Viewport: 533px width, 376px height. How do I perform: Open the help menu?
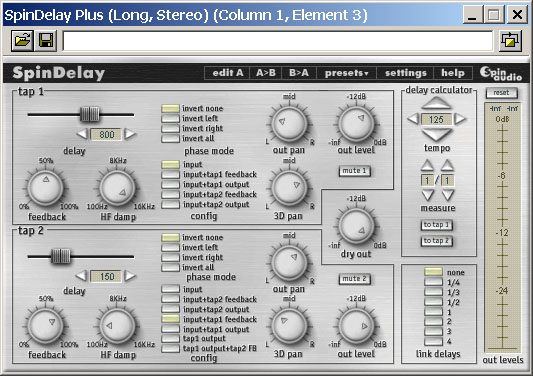pyautogui.click(x=453, y=73)
